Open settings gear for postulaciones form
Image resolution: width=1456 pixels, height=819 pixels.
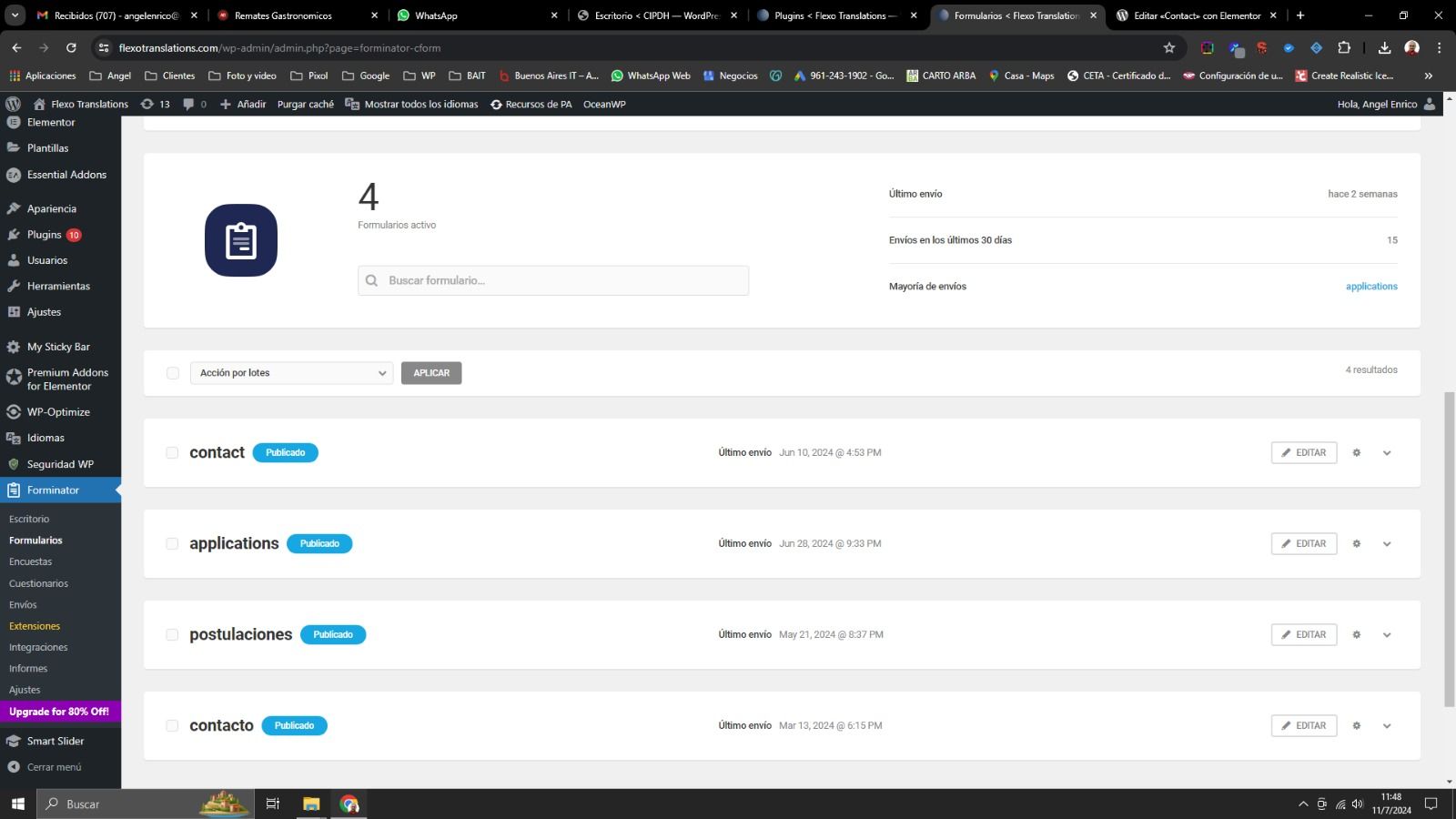(x=1356, y=634)
